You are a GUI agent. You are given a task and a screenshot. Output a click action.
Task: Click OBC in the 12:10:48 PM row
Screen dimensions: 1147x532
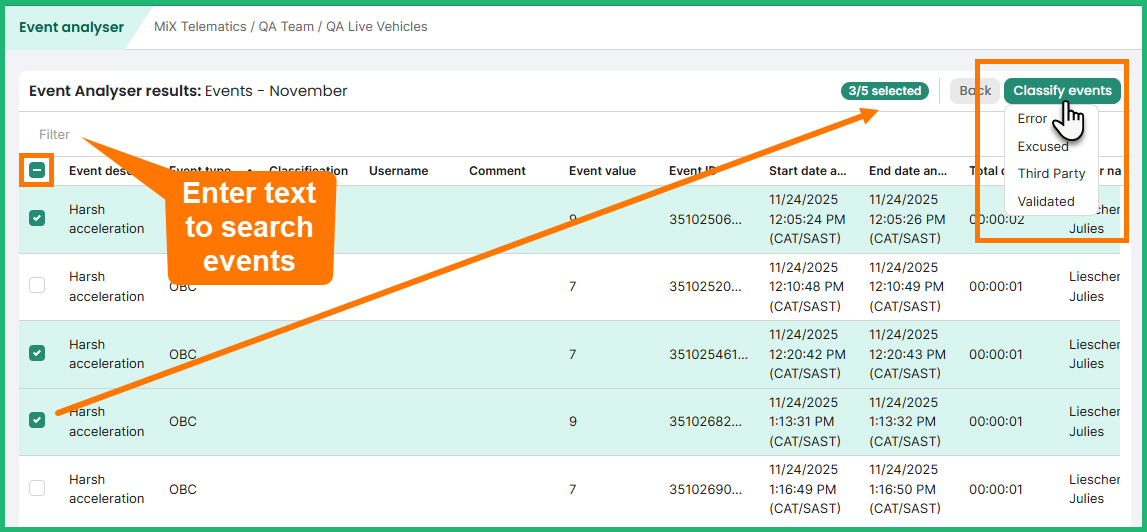pos(183,286)
